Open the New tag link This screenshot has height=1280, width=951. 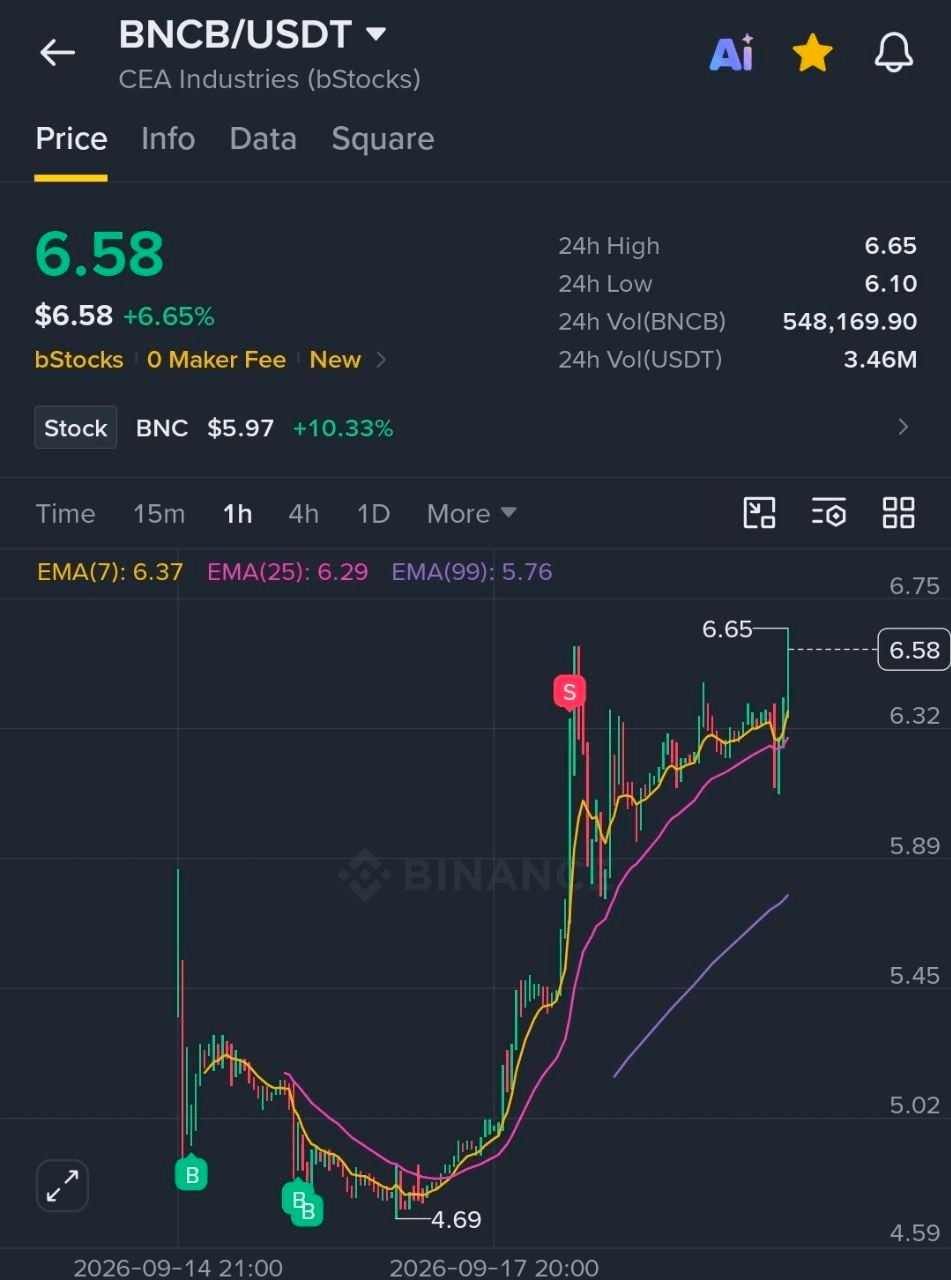(x=335, y=360)
